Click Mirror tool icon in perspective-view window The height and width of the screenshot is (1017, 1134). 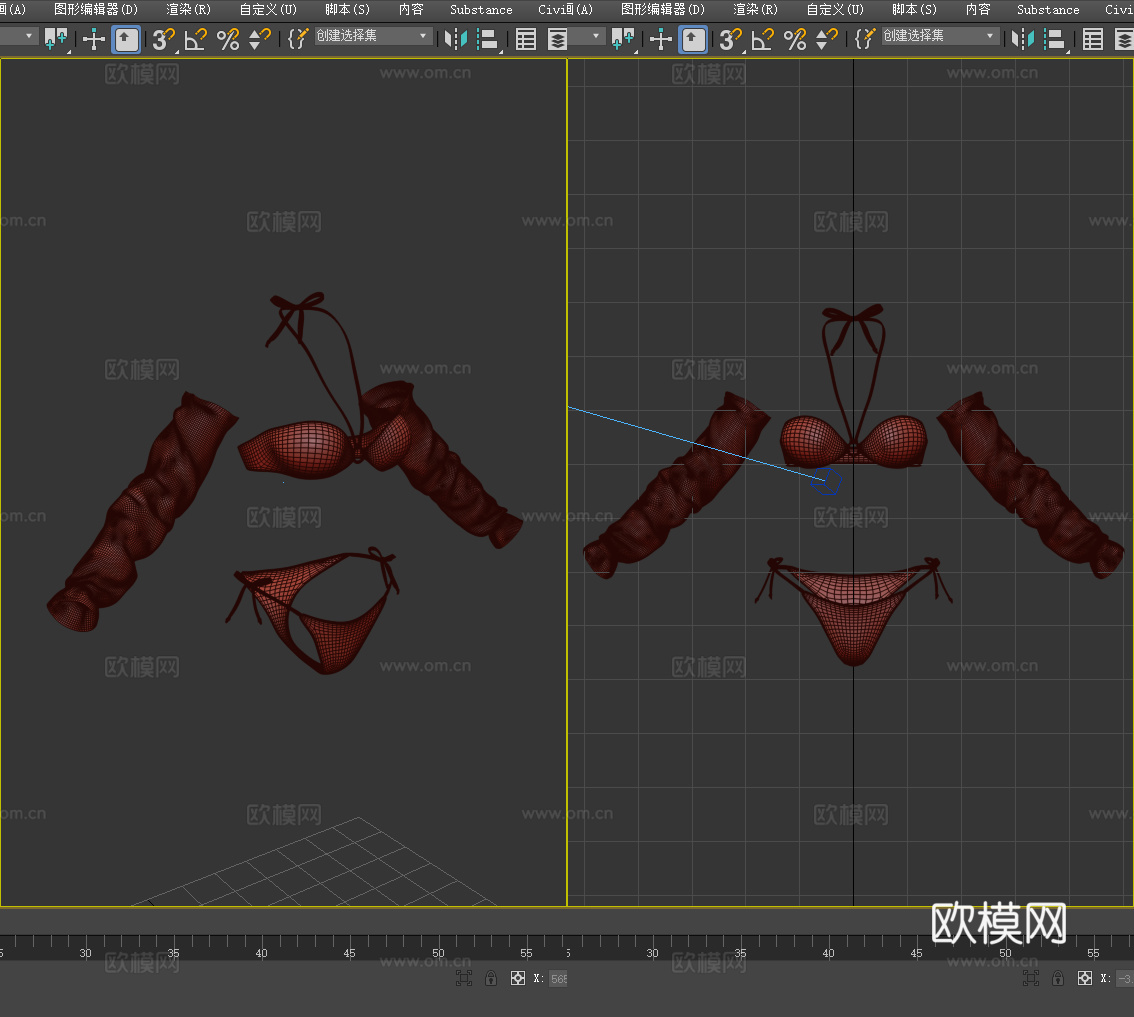click(455, 39)
